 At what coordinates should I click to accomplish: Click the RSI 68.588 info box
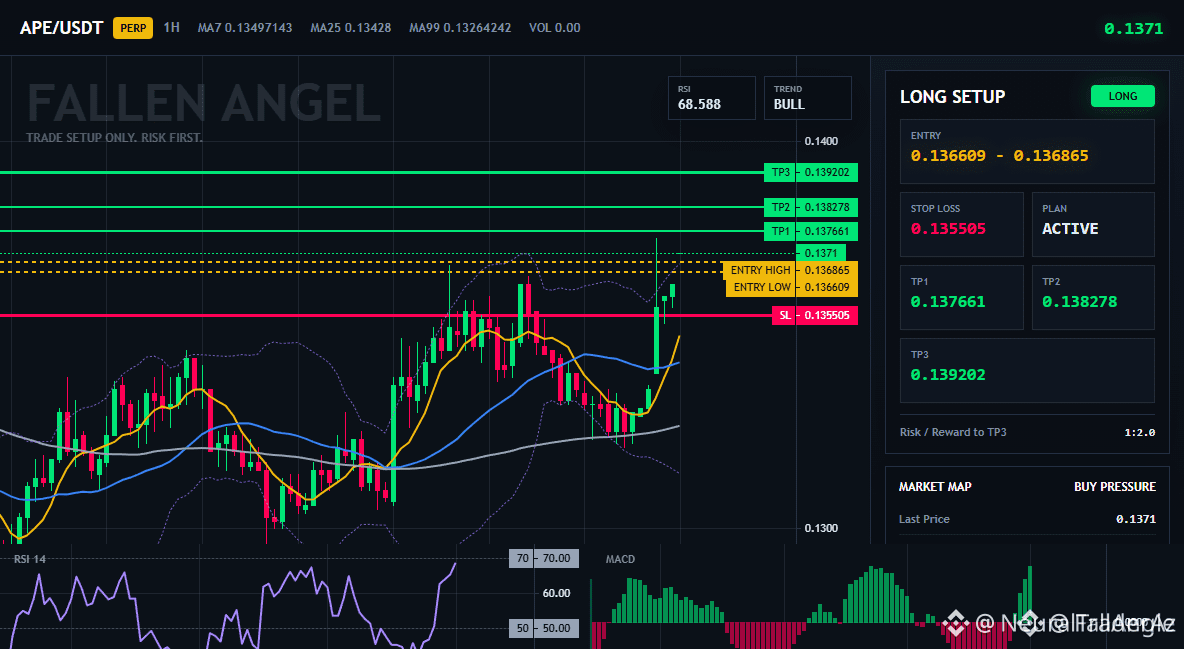(x=711, y=97)
